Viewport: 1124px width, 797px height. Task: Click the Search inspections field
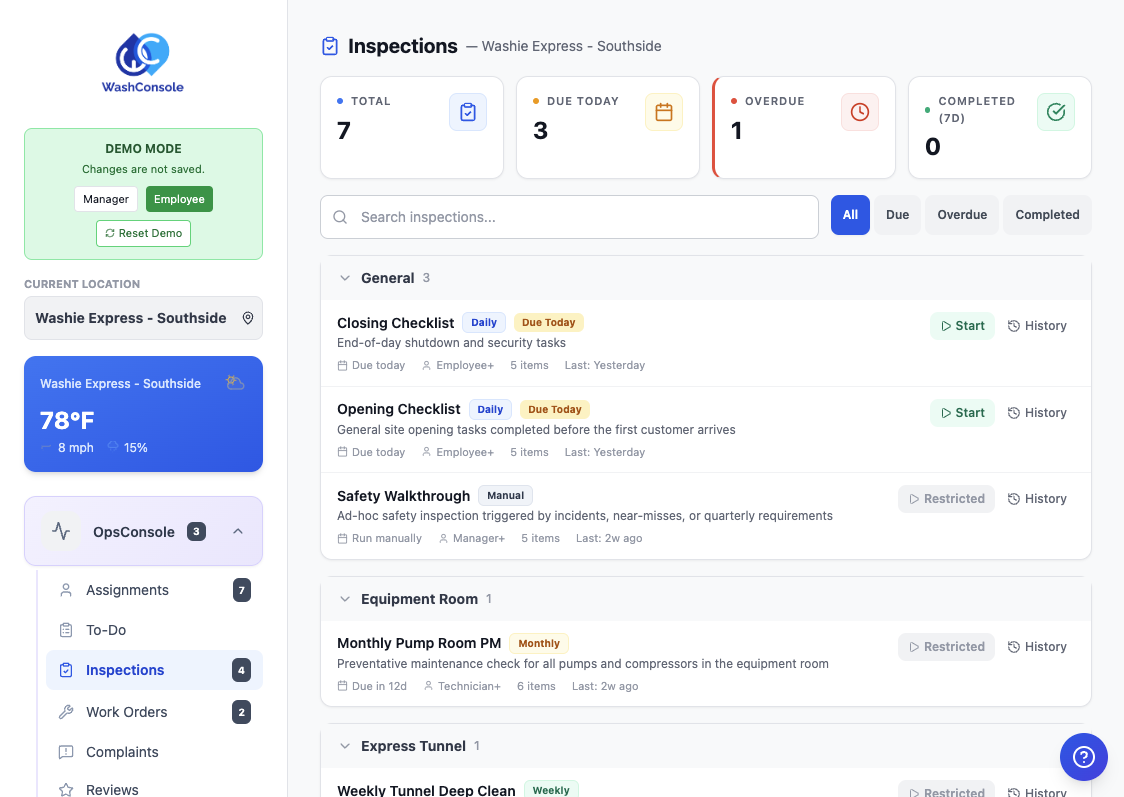(569, 217)
